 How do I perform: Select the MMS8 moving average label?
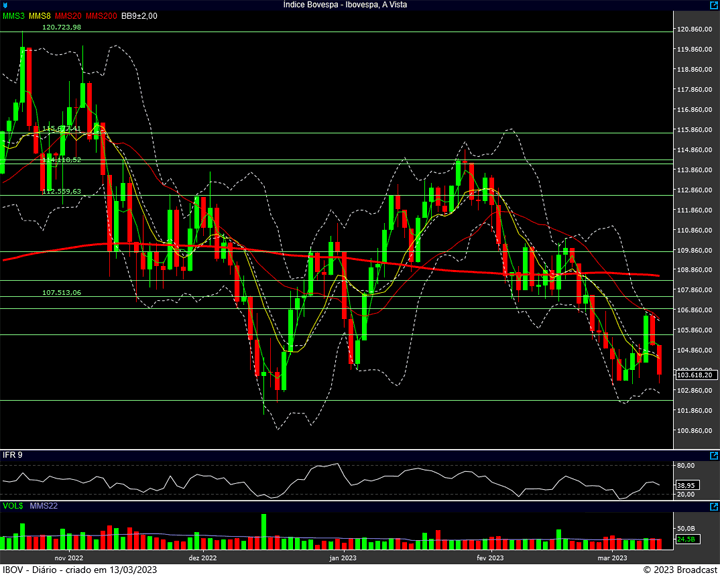tap(39, 16)
